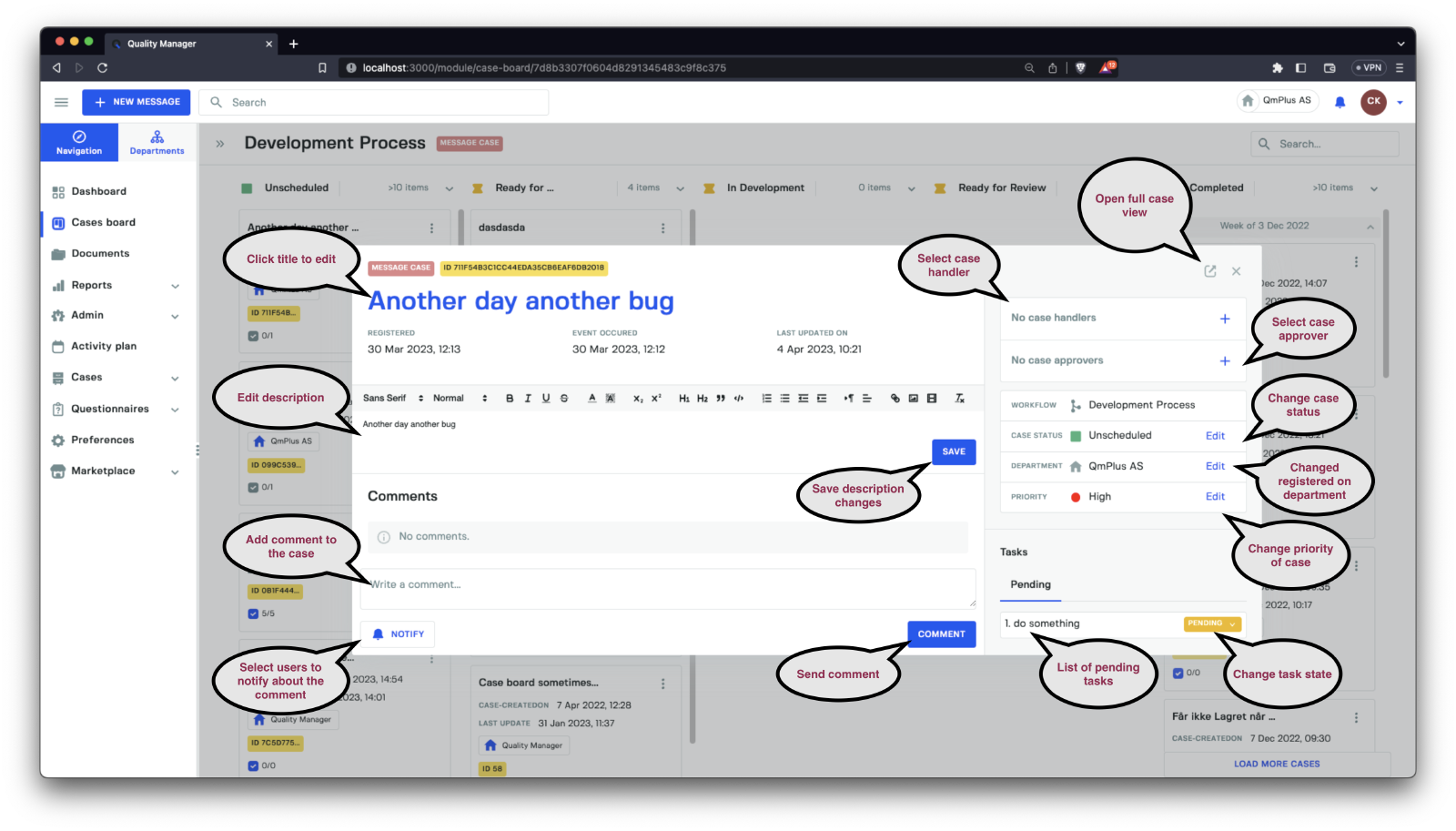
Task: Open the PENDING task state dropdown
Action: (x=1212, y=623)
